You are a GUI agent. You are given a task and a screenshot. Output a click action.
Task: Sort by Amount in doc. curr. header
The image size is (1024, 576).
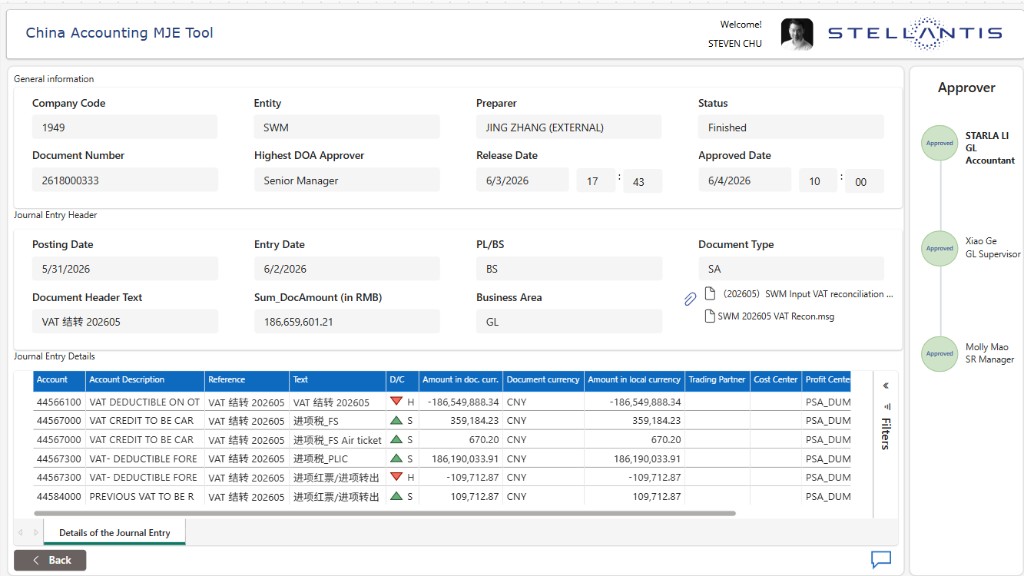pos(460,379)
